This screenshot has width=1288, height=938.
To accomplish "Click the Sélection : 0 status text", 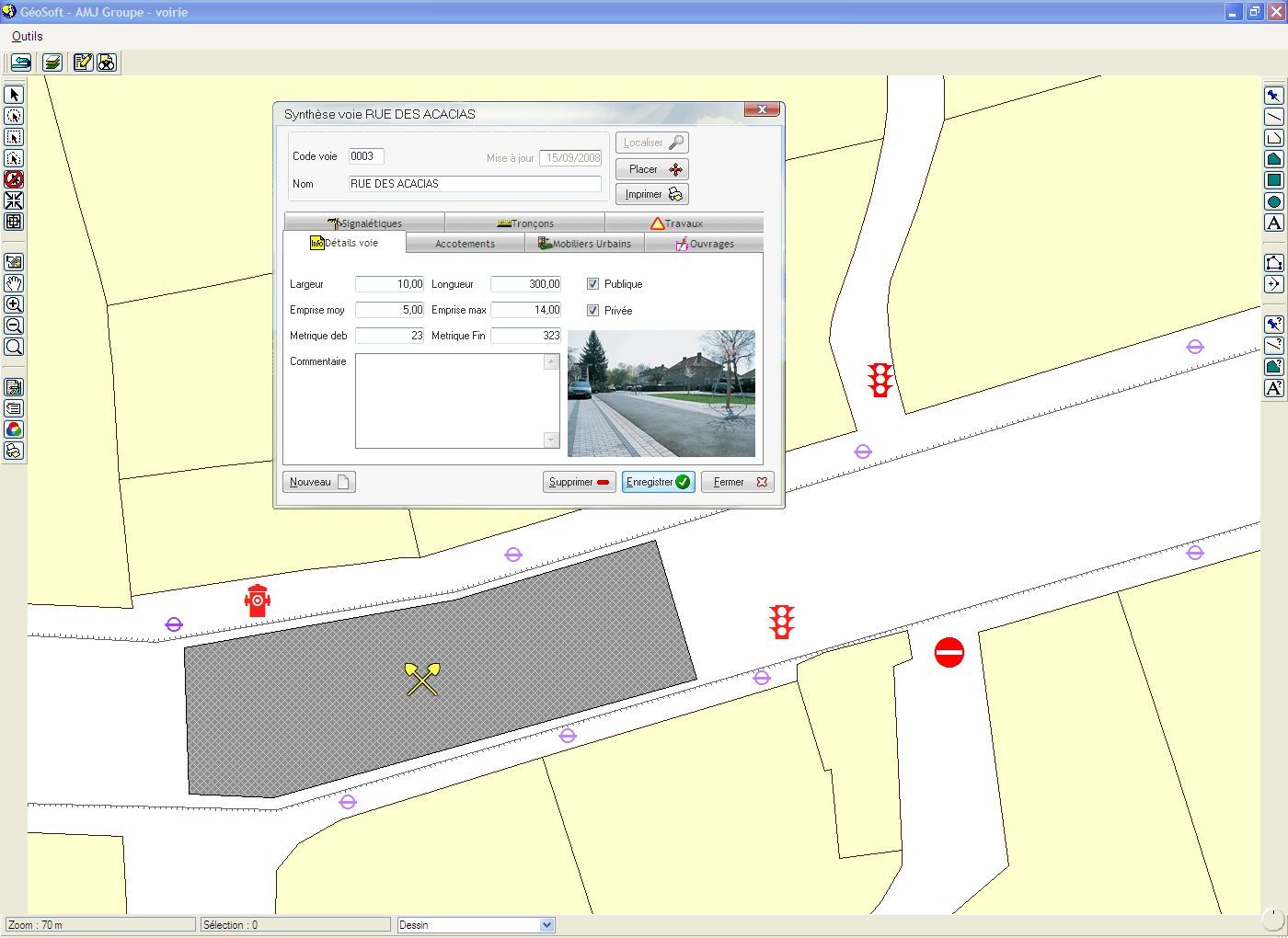I will pyautogui.click(x=230, y=925).
